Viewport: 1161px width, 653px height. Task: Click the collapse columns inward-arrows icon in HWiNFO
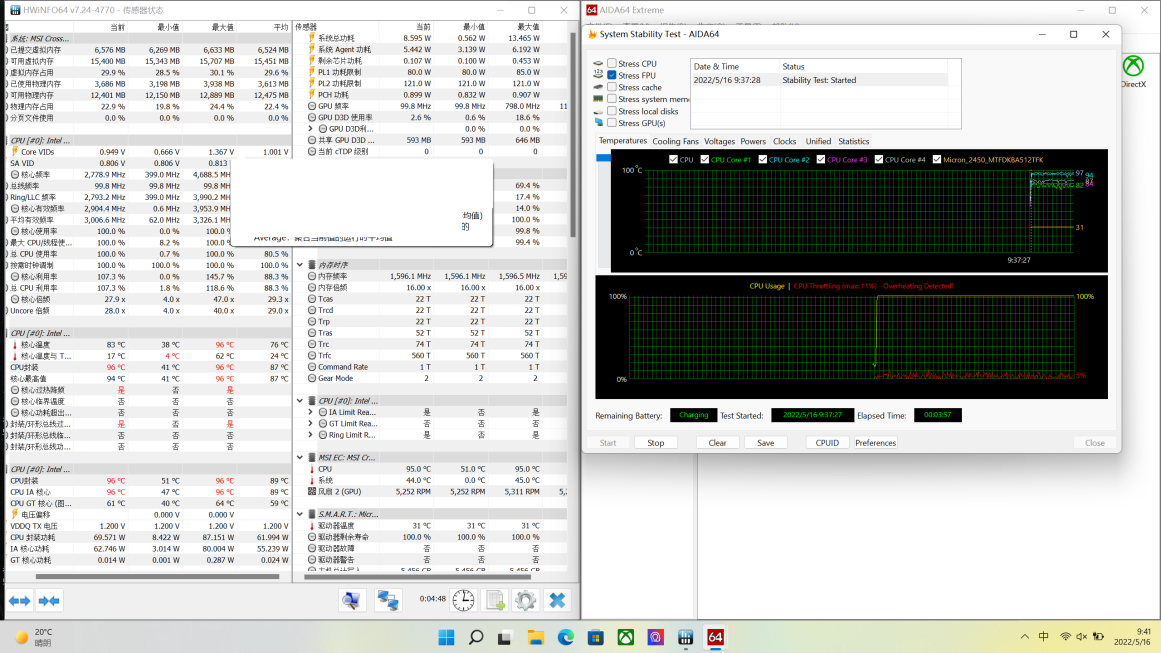[x=49, y=600]
